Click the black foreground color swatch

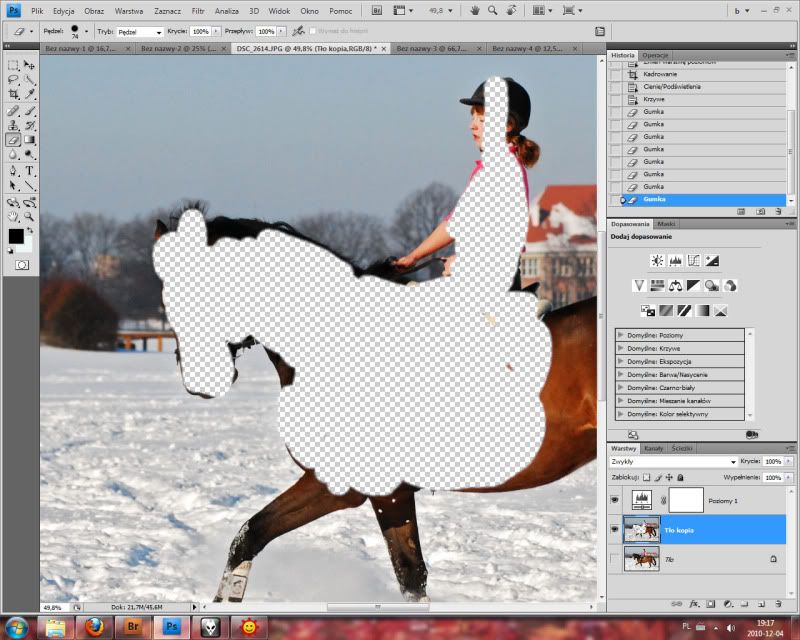(16, 236)
